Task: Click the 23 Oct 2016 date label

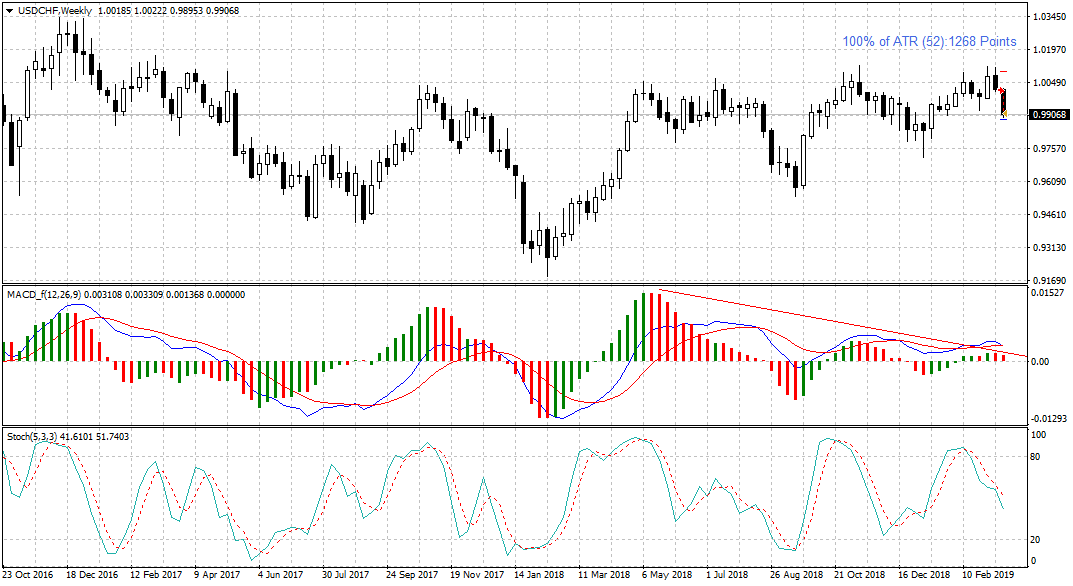Action: click(x=28, y=574)
